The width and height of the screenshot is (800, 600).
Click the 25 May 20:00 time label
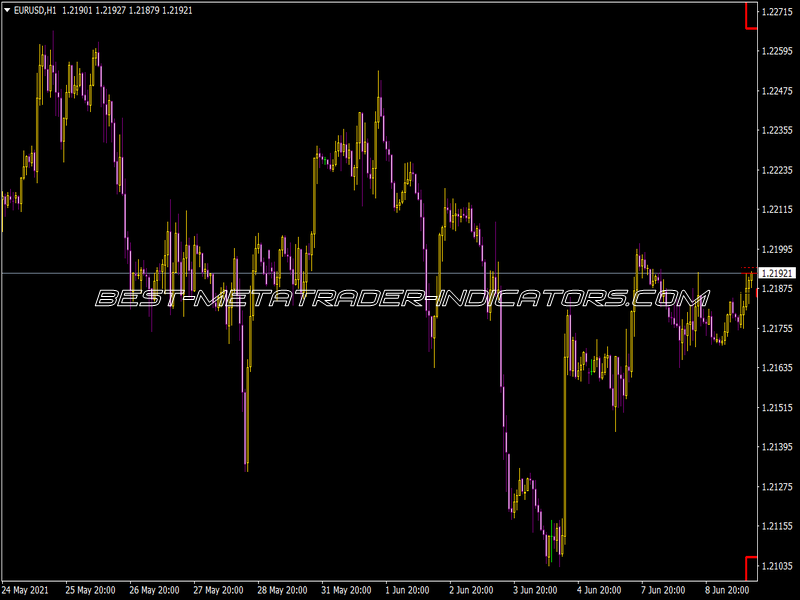click(90, 590)
